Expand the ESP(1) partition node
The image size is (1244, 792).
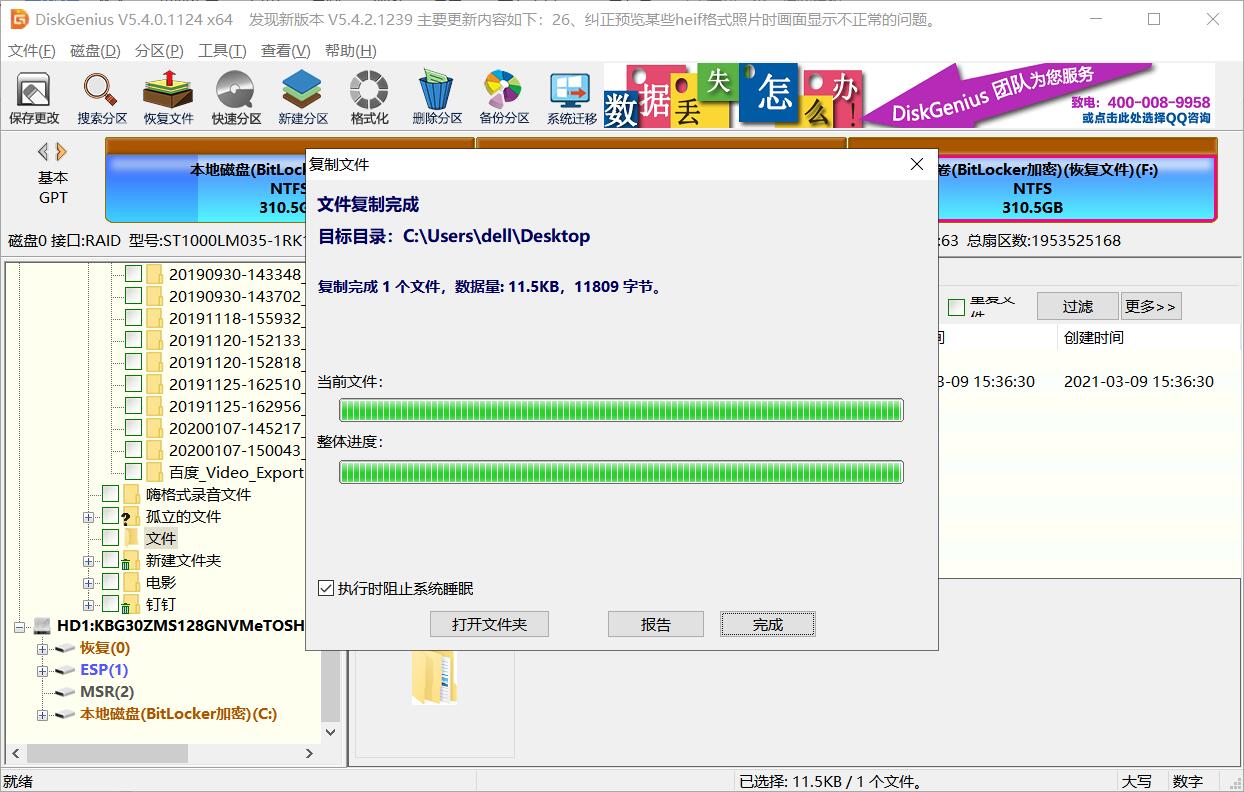pos(43,671)
